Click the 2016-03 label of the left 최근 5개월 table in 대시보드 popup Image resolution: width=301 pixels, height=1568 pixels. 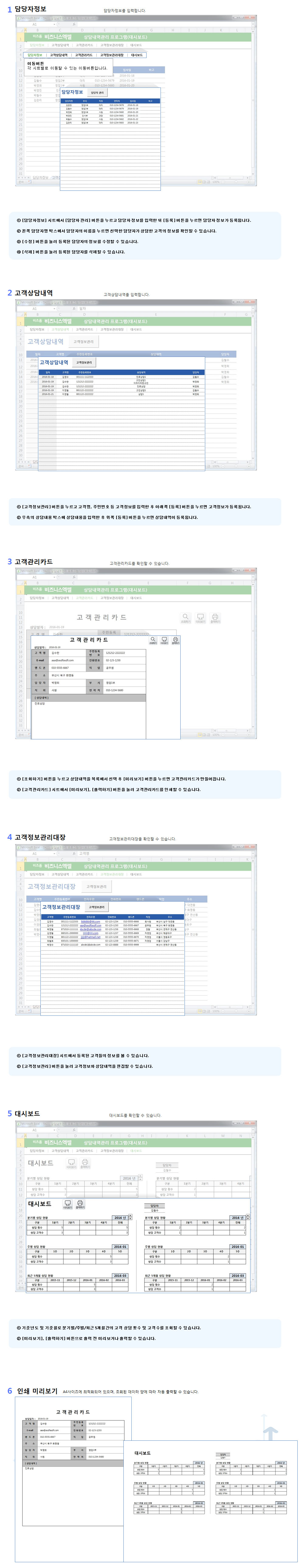[120, 1276]
